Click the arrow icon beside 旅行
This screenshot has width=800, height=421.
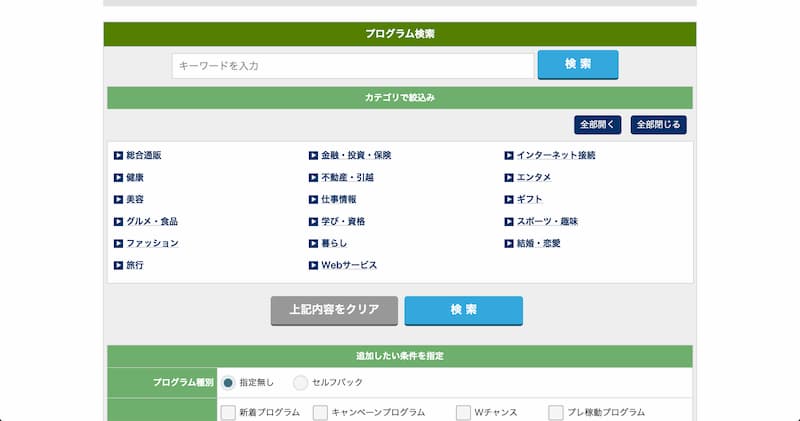(x=118, y=265)
